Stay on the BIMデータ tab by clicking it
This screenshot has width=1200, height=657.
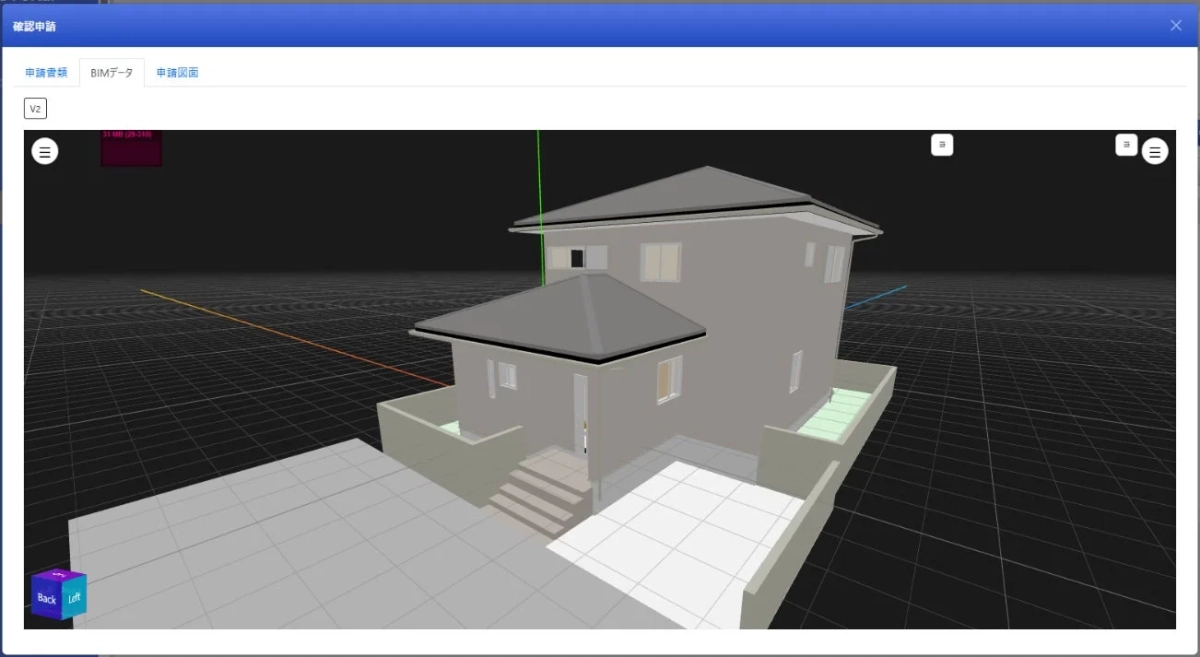pyautogui.click(x=111, y=72)
